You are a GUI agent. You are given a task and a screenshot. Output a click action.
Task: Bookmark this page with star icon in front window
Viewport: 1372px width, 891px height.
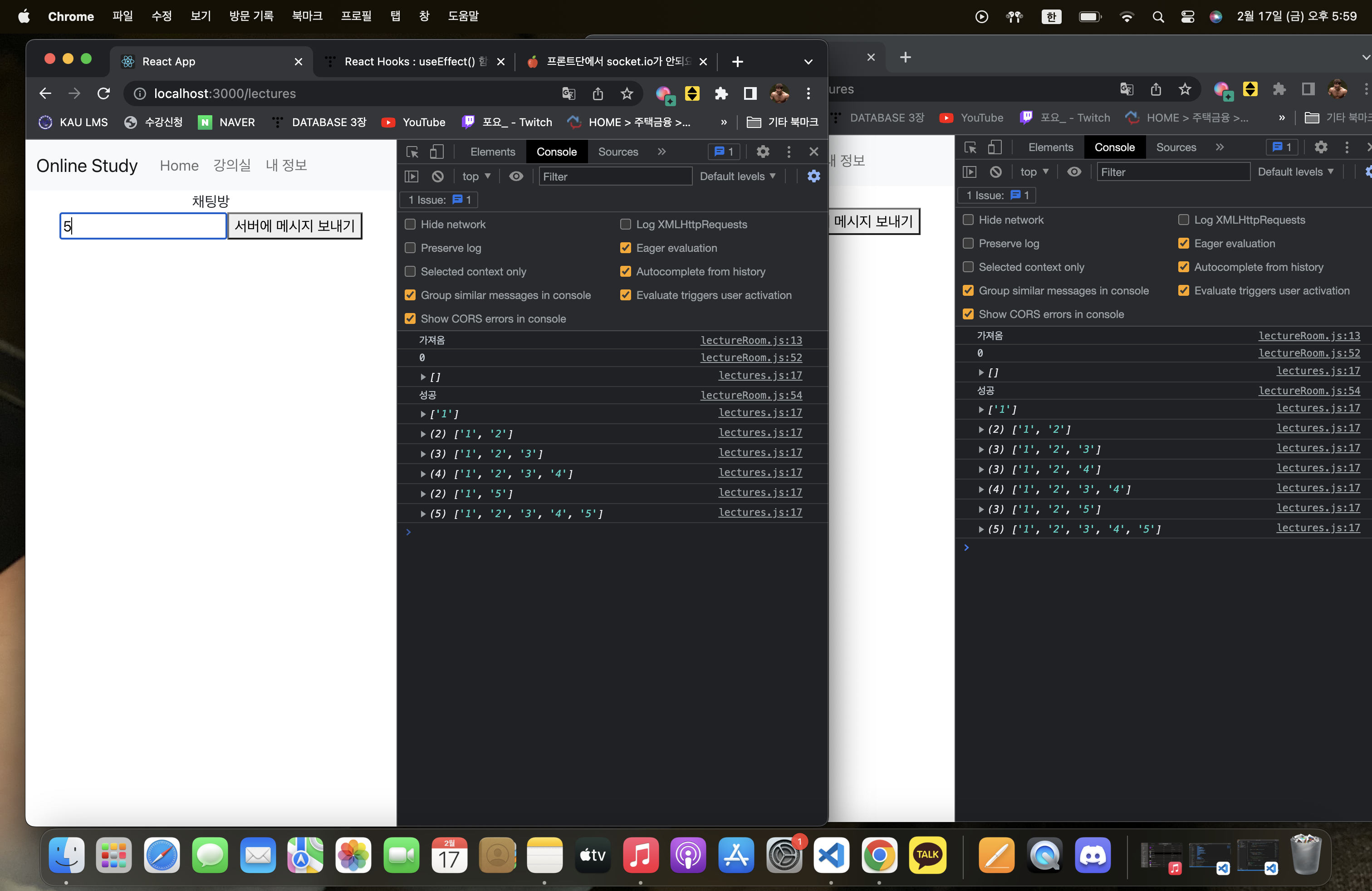627,93
